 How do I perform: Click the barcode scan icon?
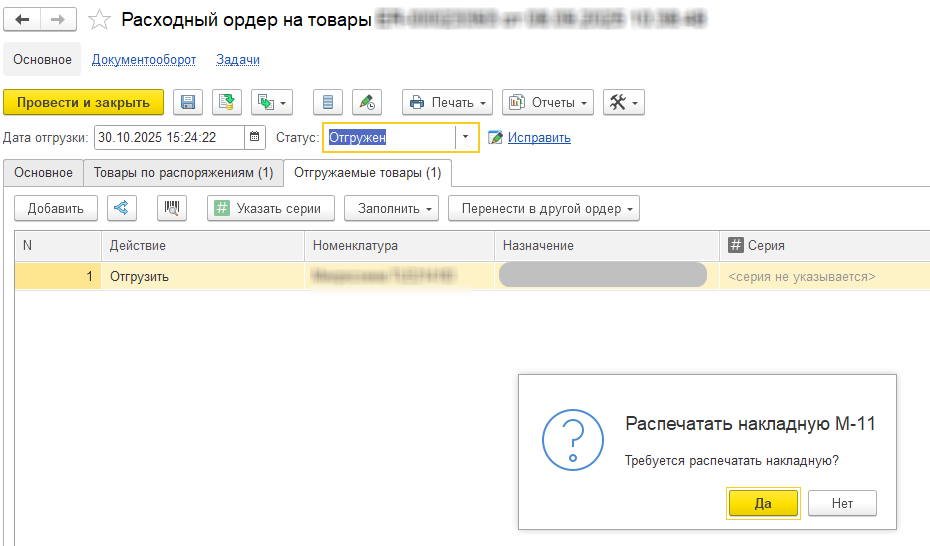173,208
